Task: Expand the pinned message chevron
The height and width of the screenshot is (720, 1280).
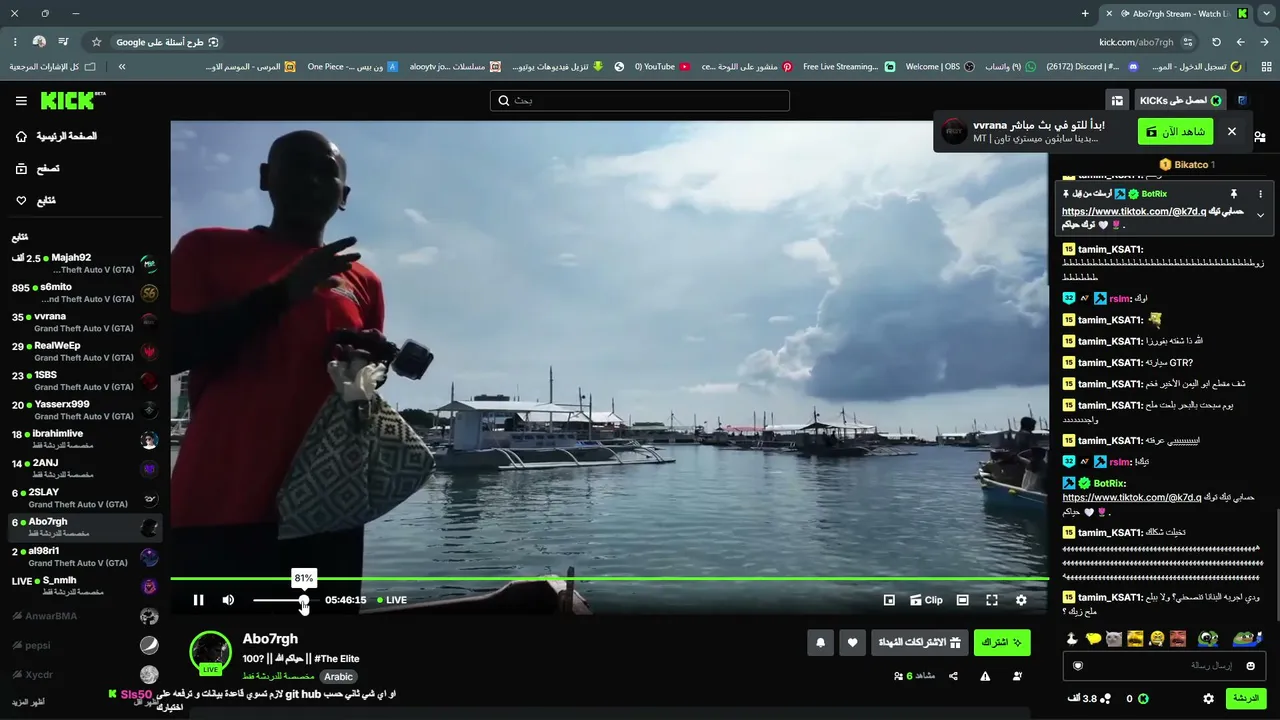Action: (x=1260, y=215)
